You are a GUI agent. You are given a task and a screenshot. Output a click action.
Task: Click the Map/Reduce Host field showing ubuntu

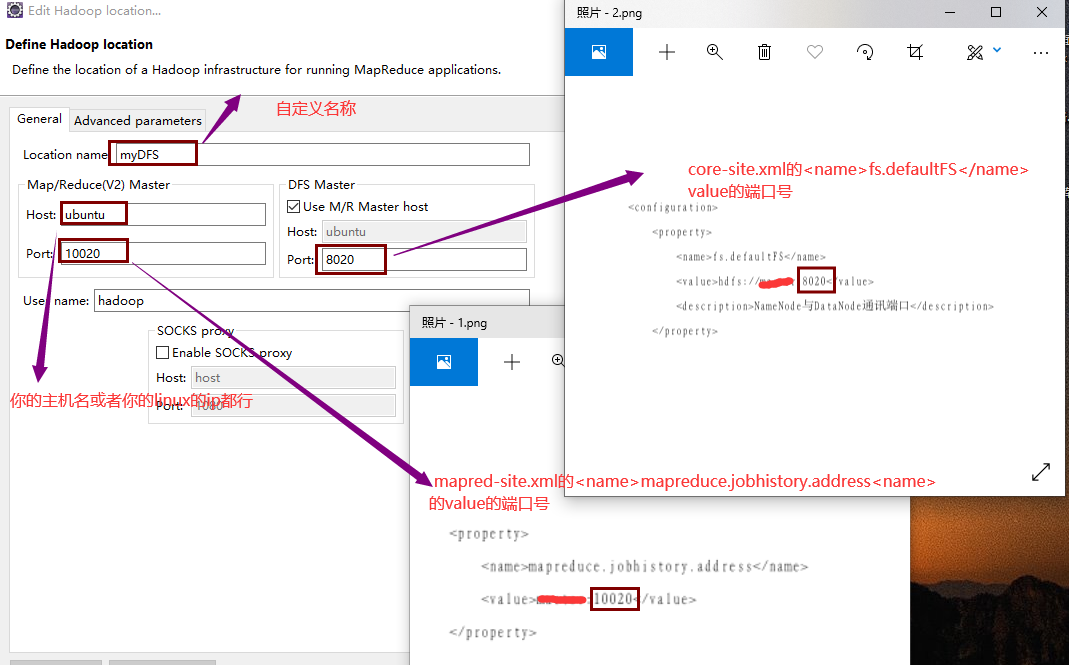(x=93, y=213)
